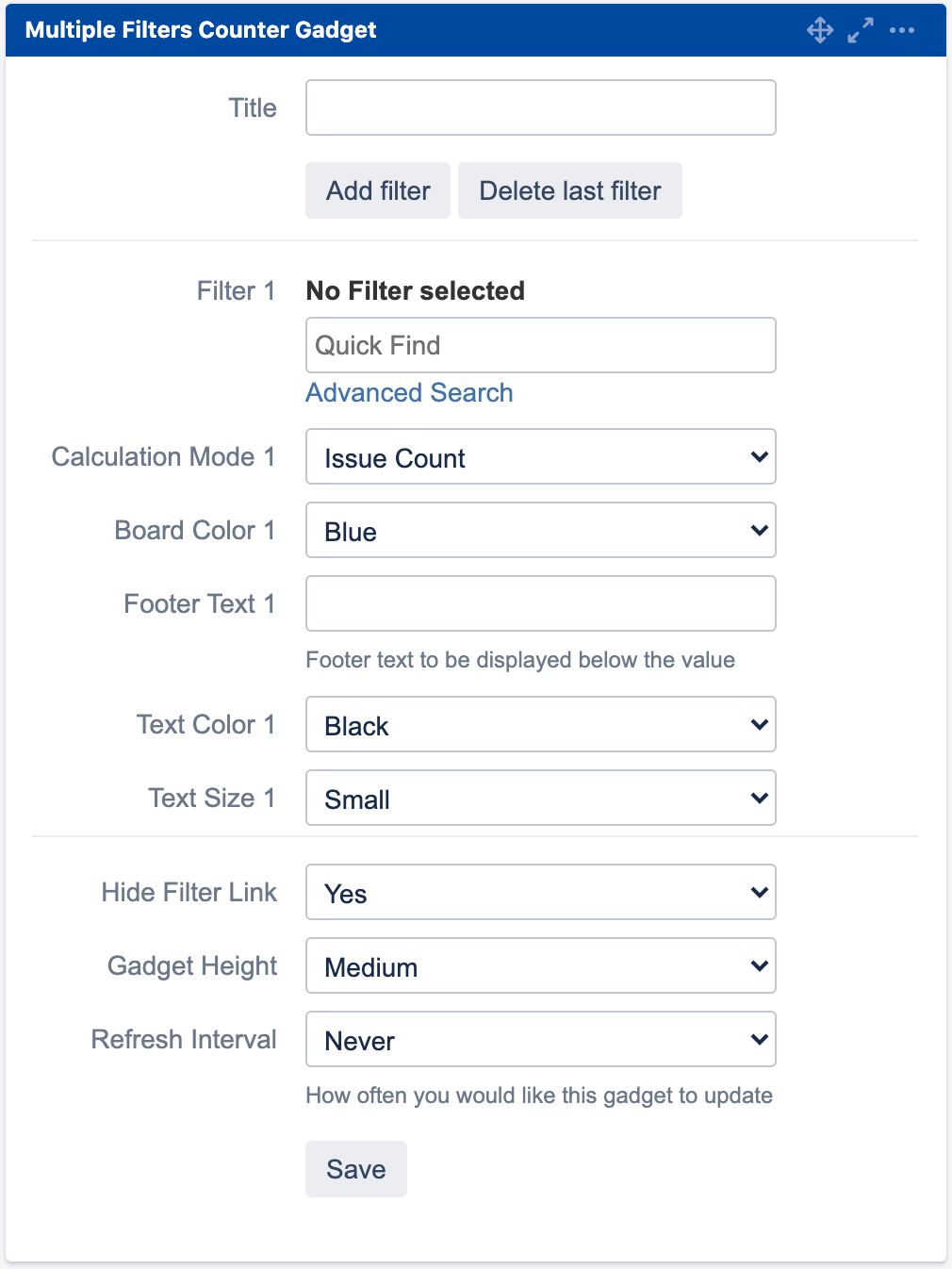The height and width of the screenshot is (1269, 952).
Task: Select Gadget Height dropdown showing Medium
Action: pos(541,966)
